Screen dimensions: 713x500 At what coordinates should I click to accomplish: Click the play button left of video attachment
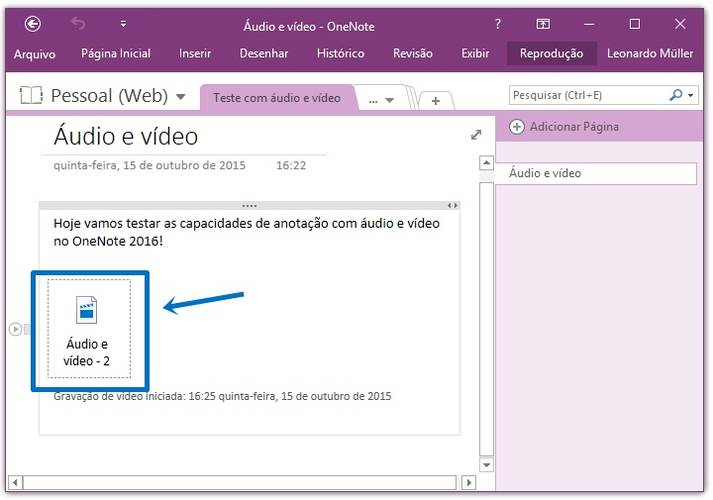click(15, 329)
